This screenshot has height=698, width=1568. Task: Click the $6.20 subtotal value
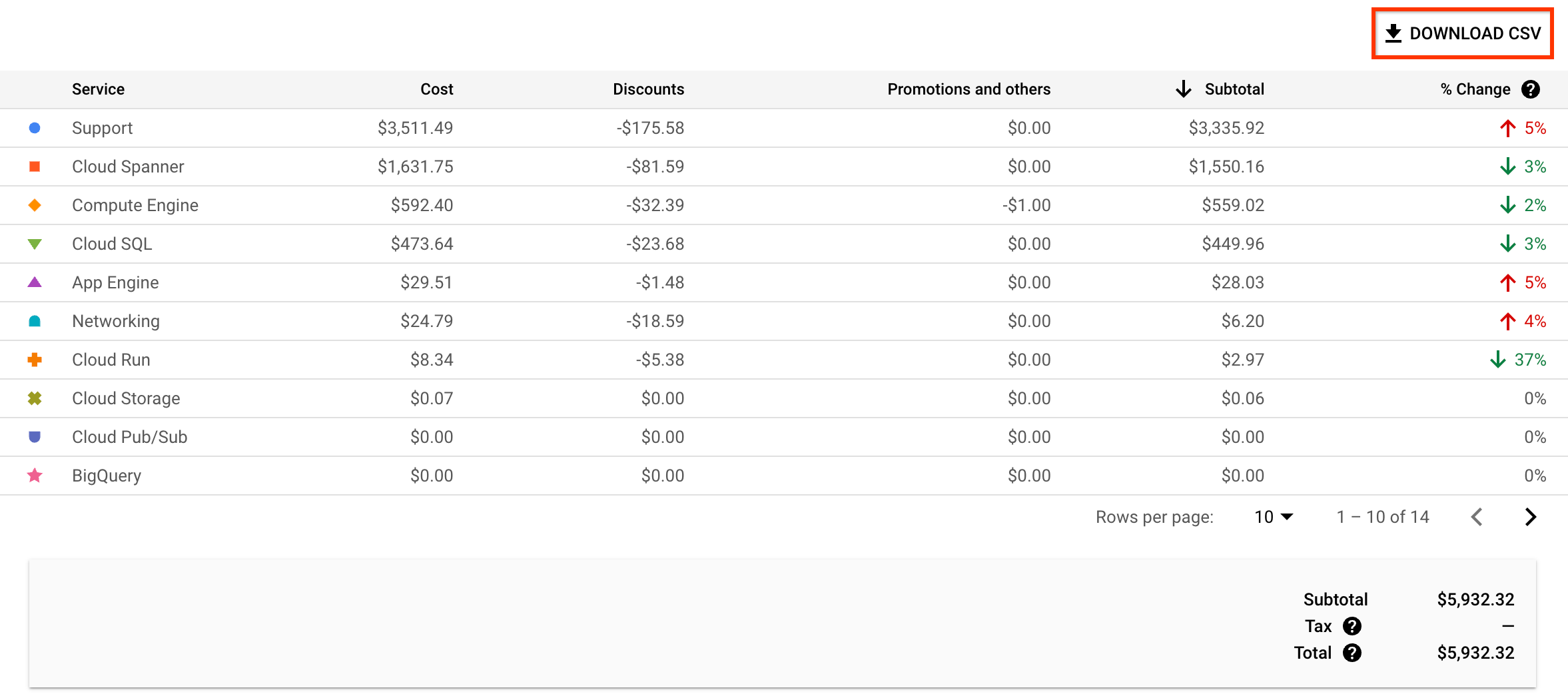1243,321
